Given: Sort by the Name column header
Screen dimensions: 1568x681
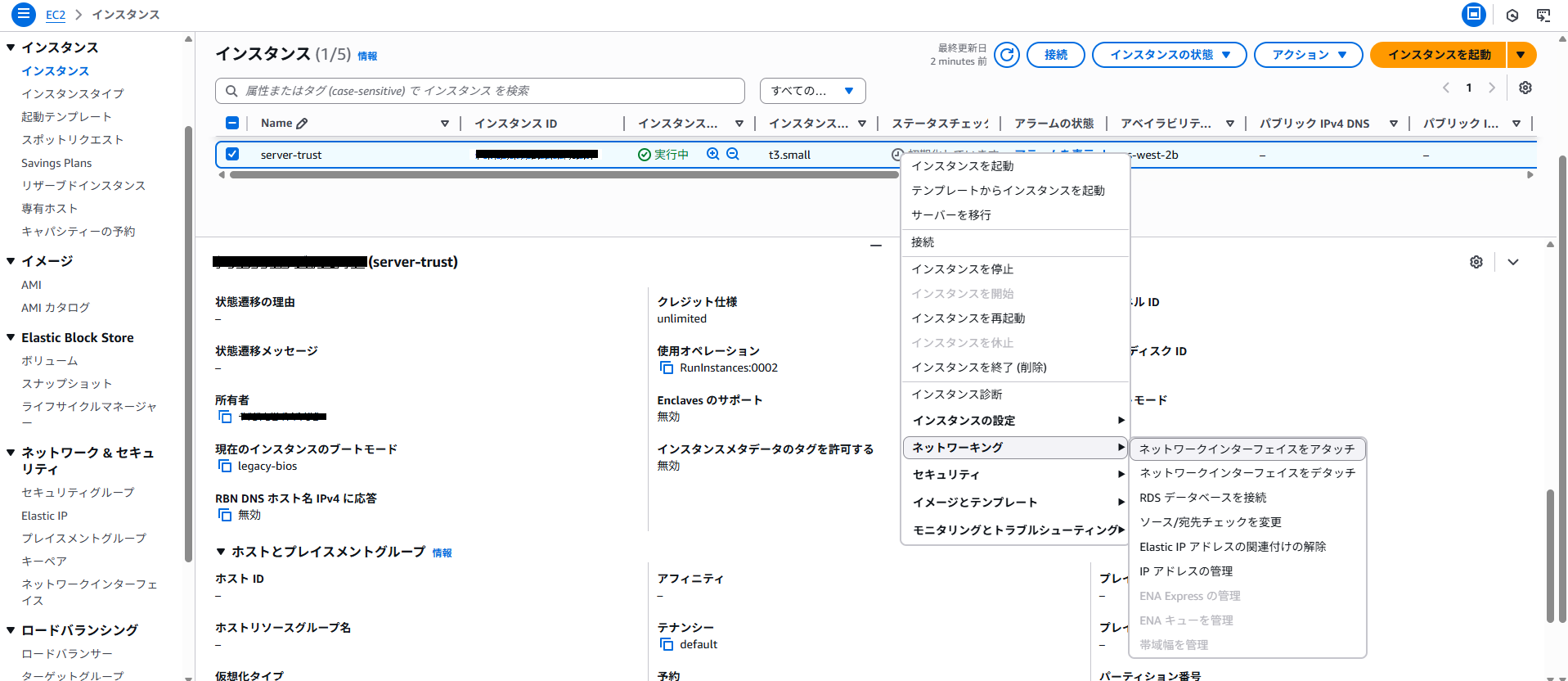Looking at the screenshot, I should click(x=276, y=124).
